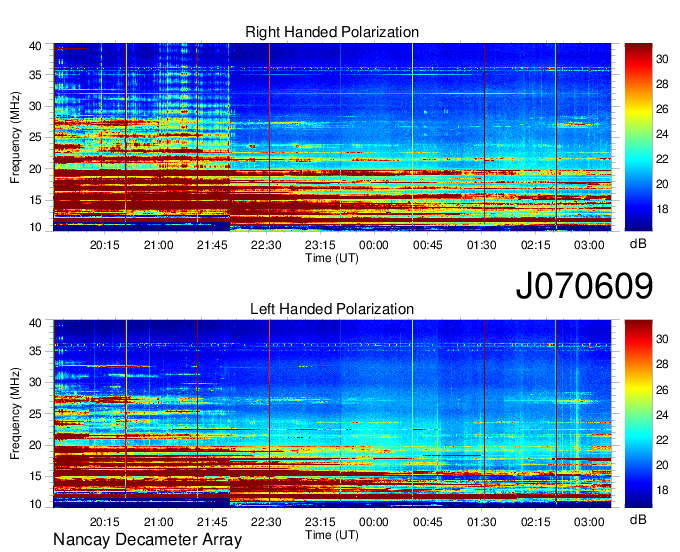The width and height of the screenshot is (680, 552).
Task: Click the "Left Handed Polarization" plot title
Action: pos(332,309)
